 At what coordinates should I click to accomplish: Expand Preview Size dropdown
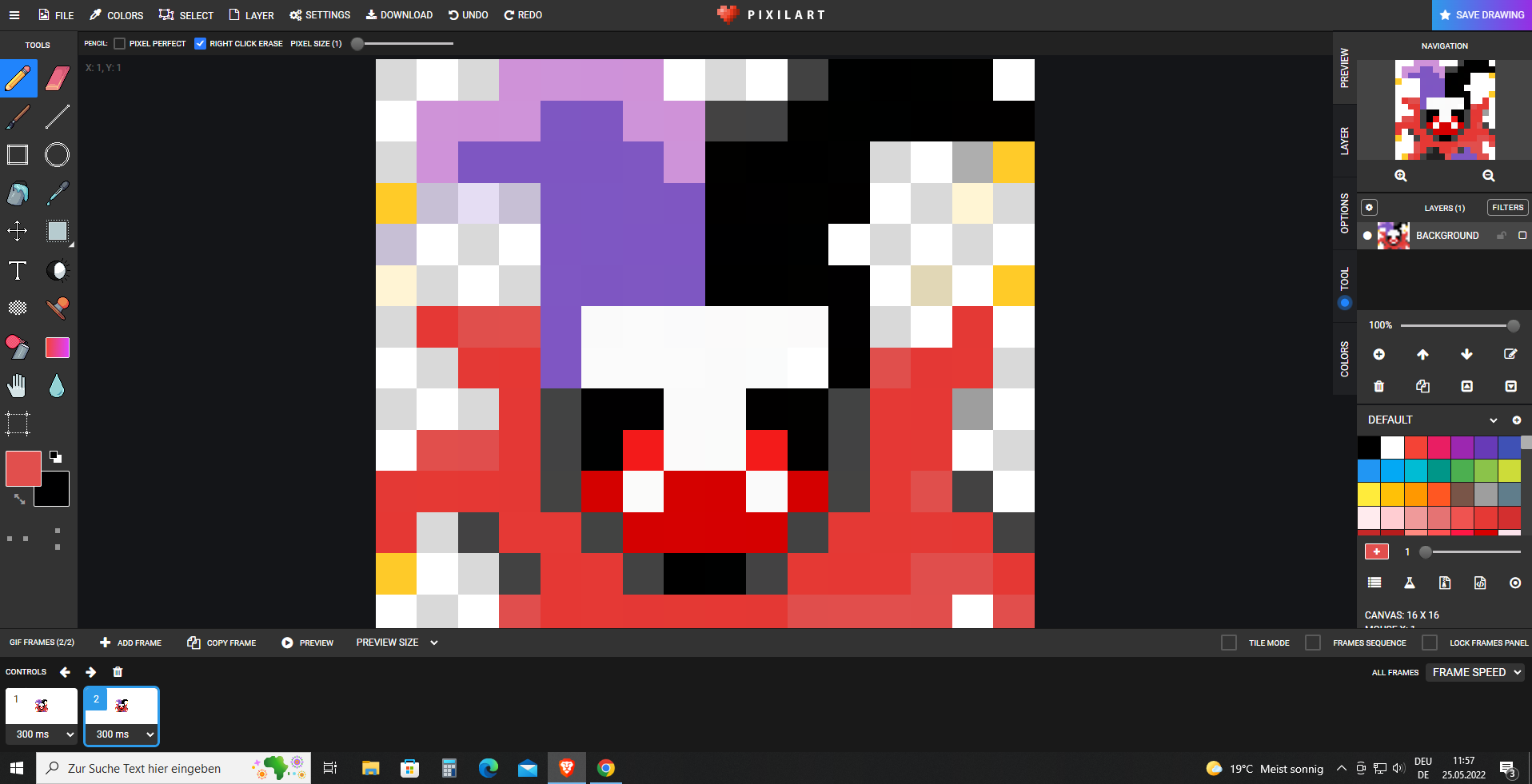pyautogui.click(x=397, y=643)
